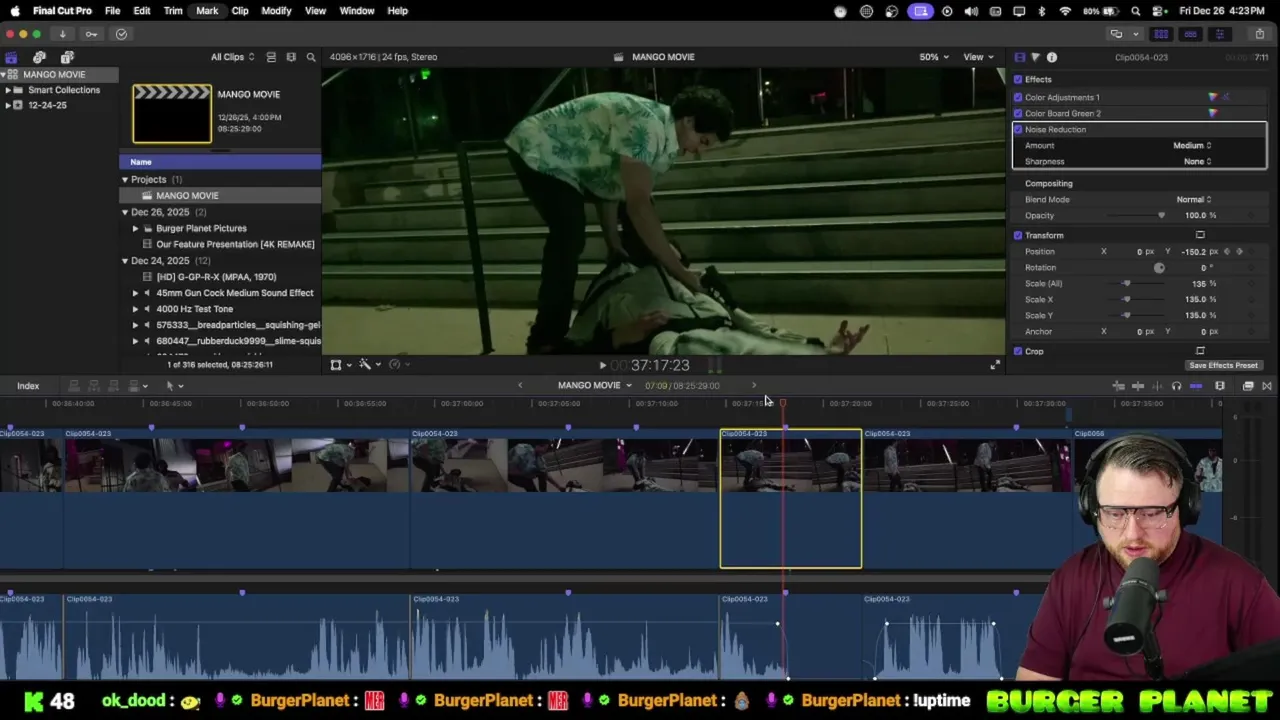Click the Position Y value field
This screenshot has height=720, width=1280.
pyautogui.click(x=1194, y=251)
